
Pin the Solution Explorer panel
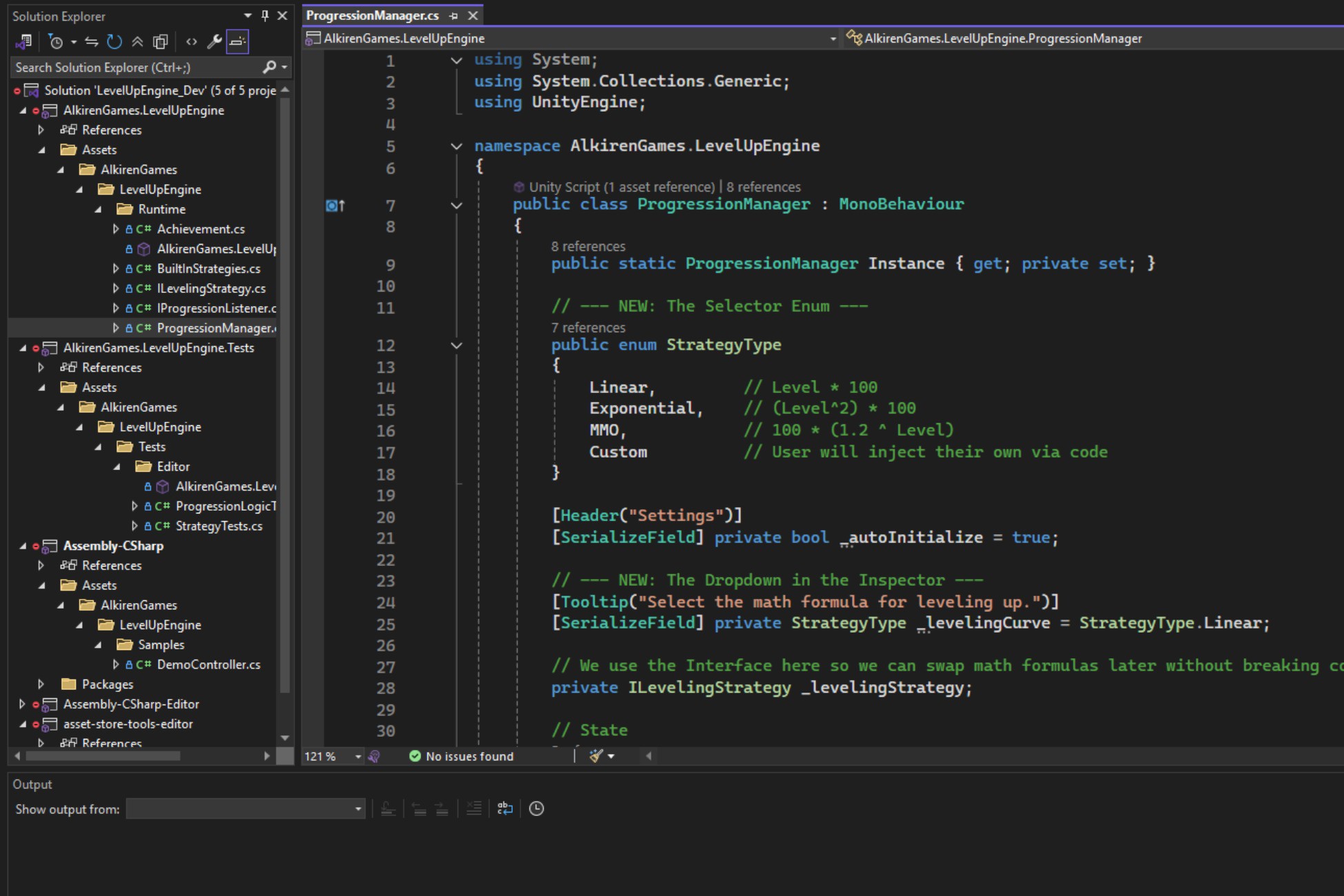[x=263, y=15]
